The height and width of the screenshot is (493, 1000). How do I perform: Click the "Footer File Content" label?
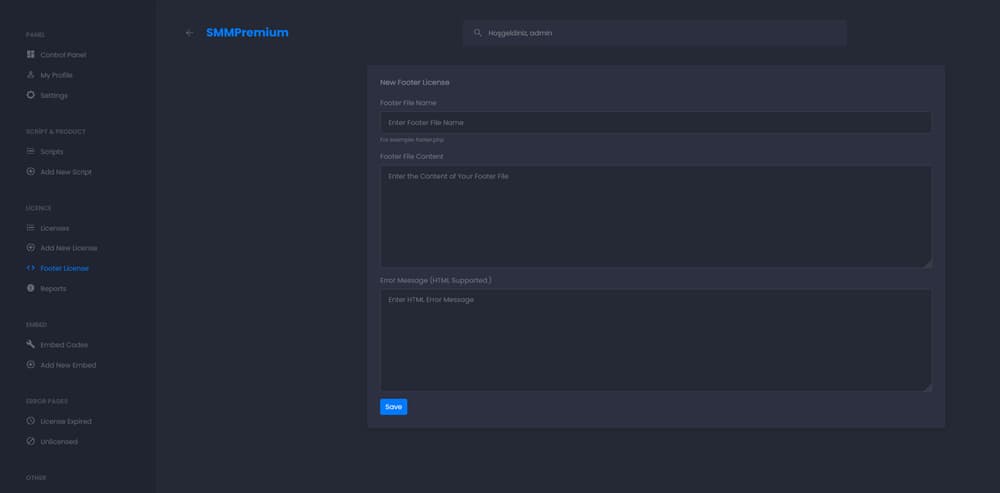point(411,156)
